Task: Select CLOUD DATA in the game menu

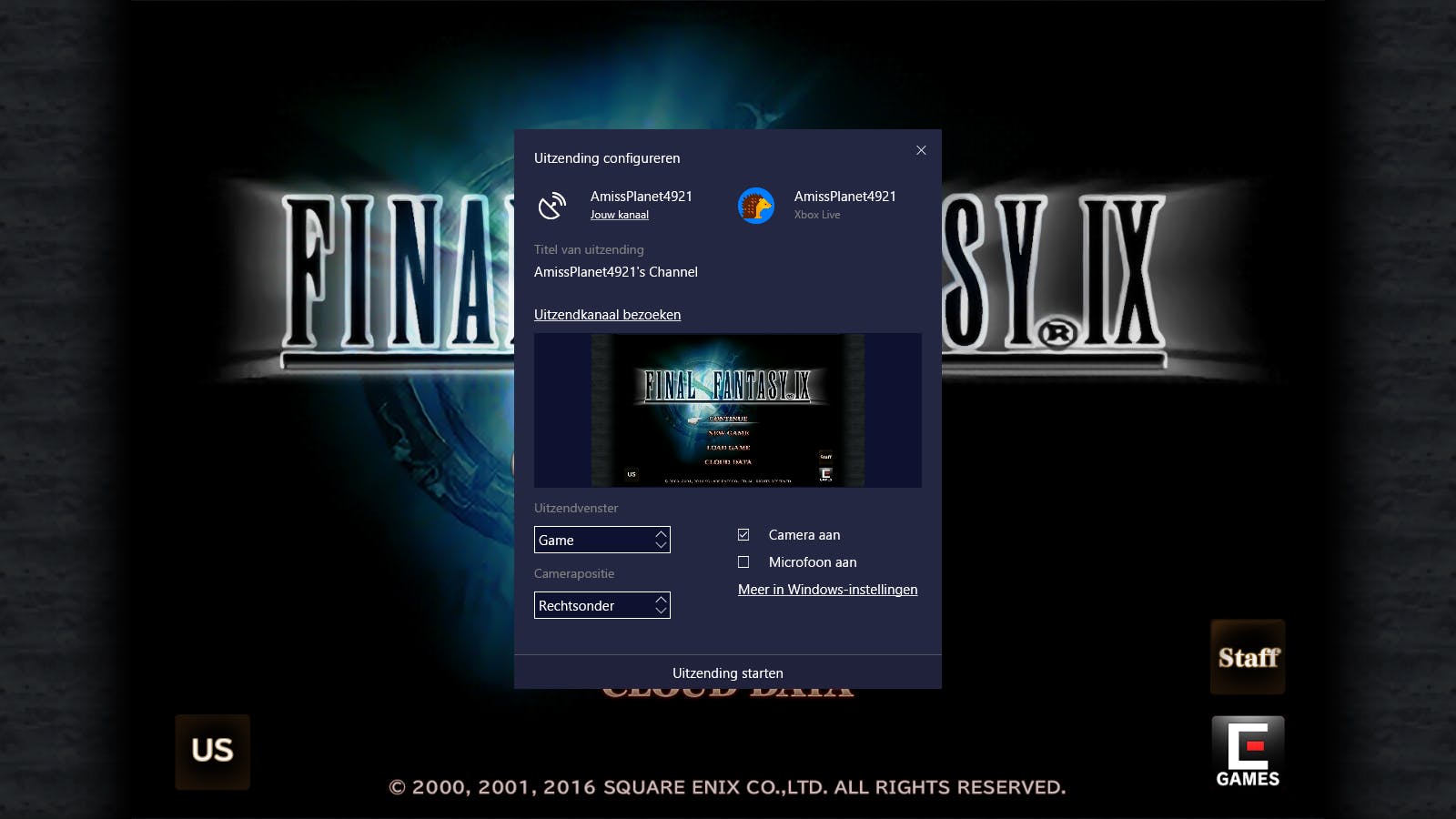Action: pyautogui.click(x=727, y=691)
